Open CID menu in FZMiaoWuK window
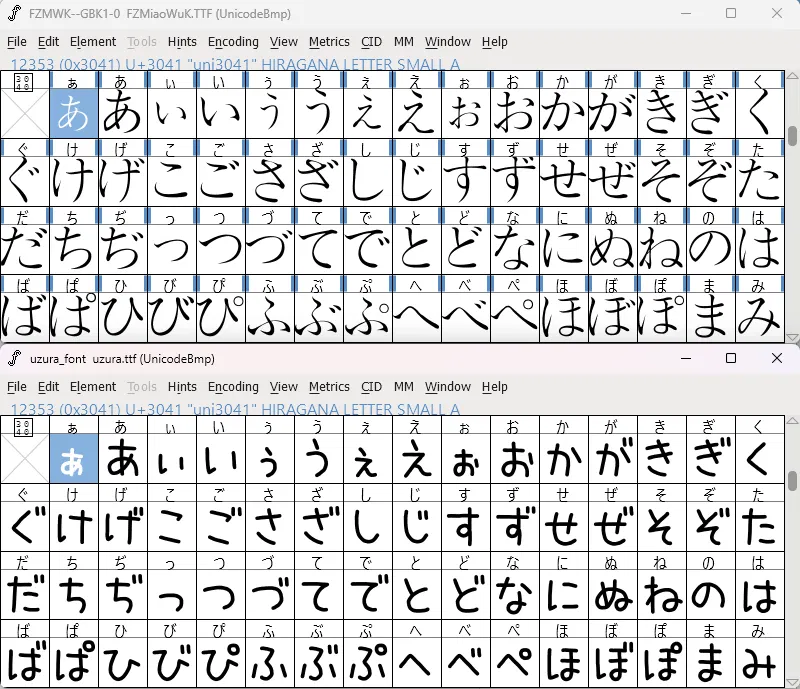 click(x=371, y=42)
